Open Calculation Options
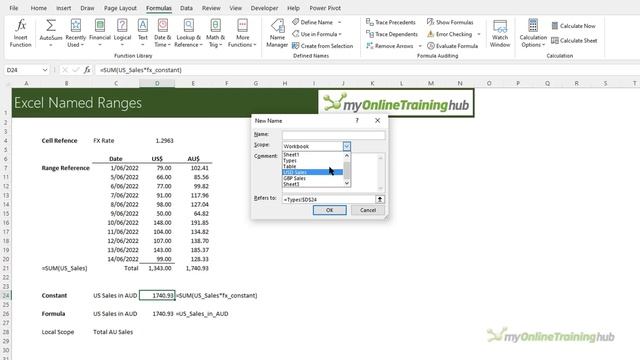Viewport: 640px width, 360px height. pyautogui.click(x=533, y=33)
